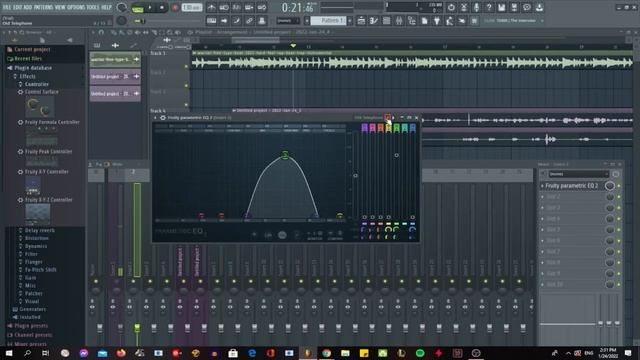The width and height of the screenshot is (640, 360).
Task: Click the save project floppy icon
Action: point(502,7)
